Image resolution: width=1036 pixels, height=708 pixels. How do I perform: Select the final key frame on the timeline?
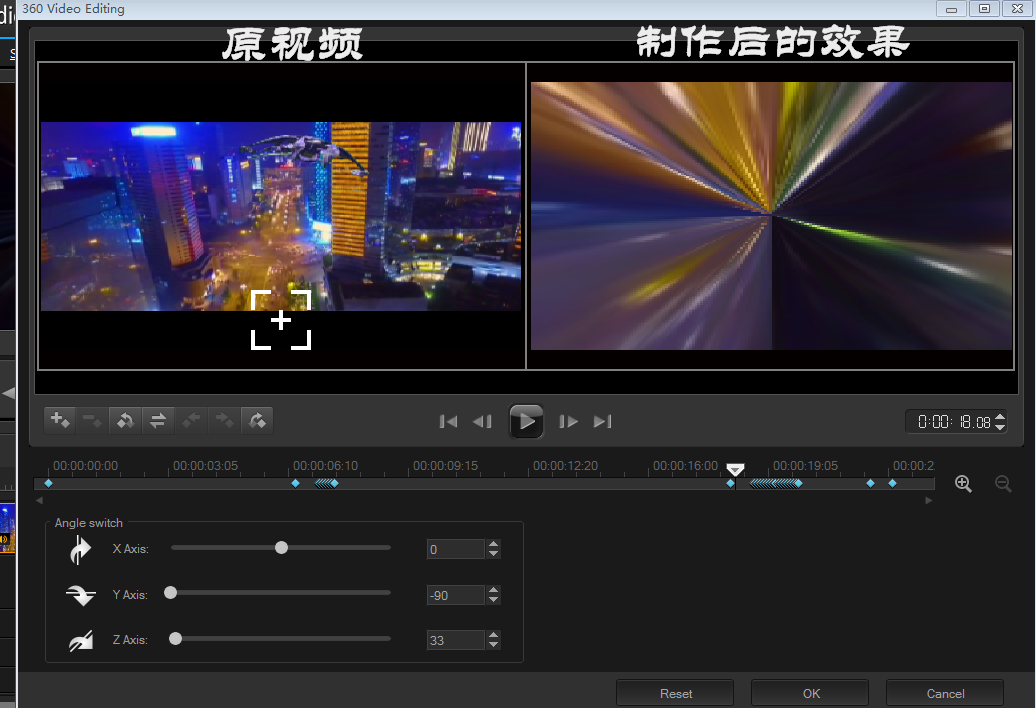[892, 483]
